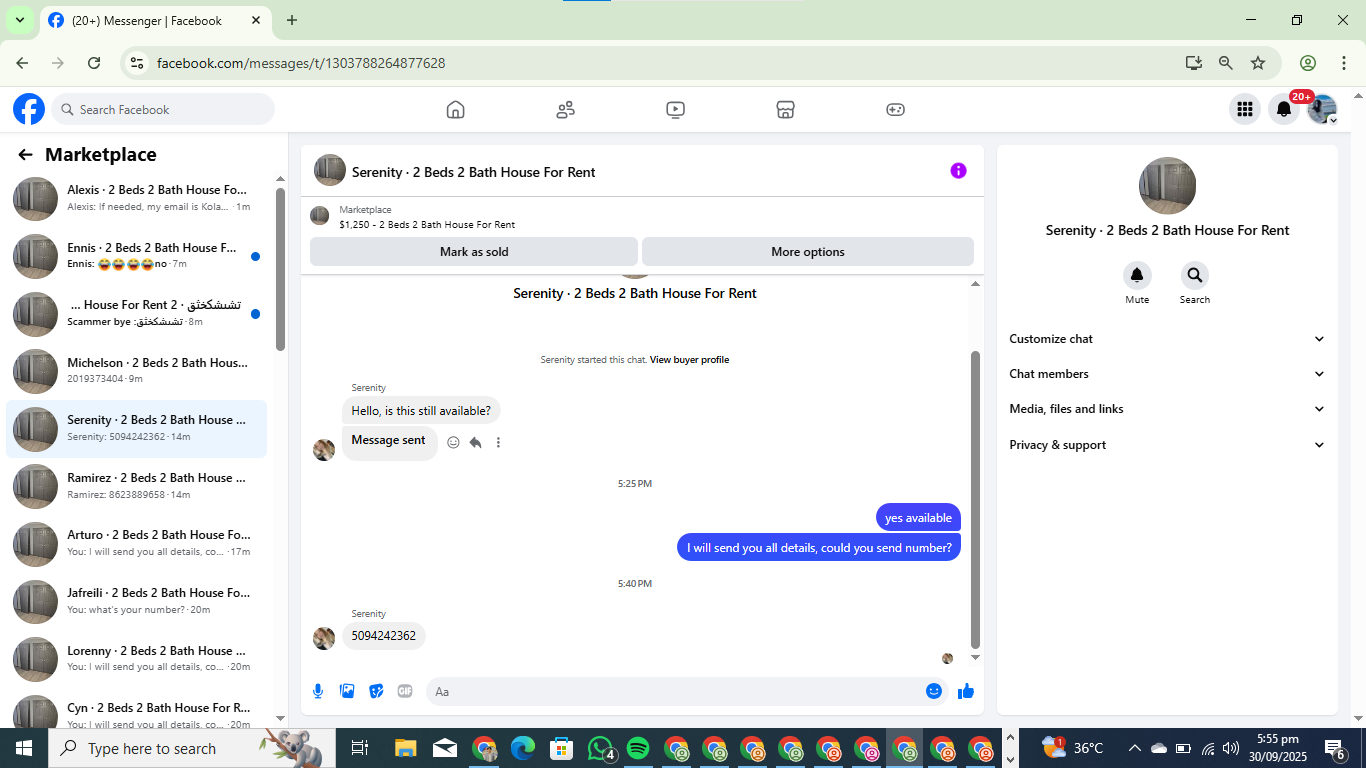Open the Windows Start menu
Viewport: 1366px width, 768px height.
click(24, 748)
